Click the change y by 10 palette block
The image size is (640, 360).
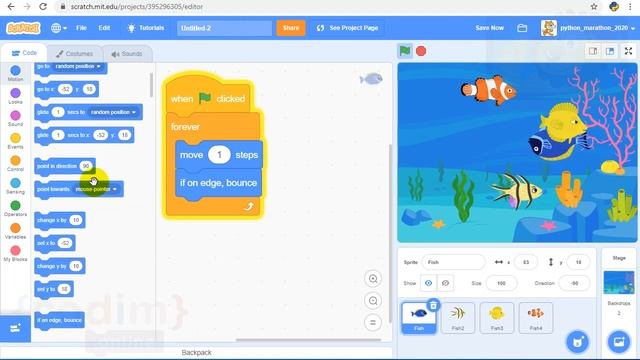[60, 266]
